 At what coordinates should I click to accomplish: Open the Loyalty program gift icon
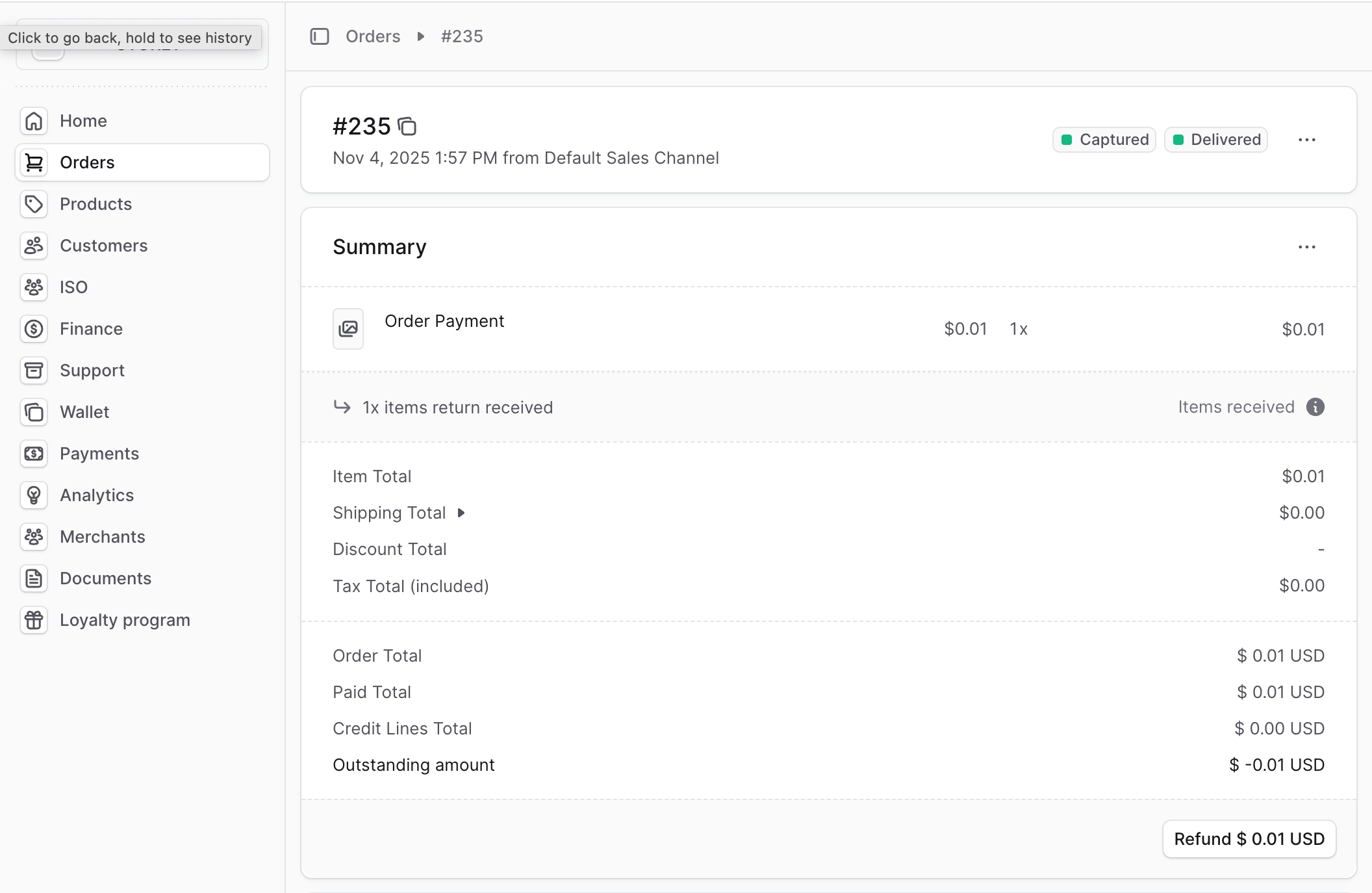pos(34,620)
